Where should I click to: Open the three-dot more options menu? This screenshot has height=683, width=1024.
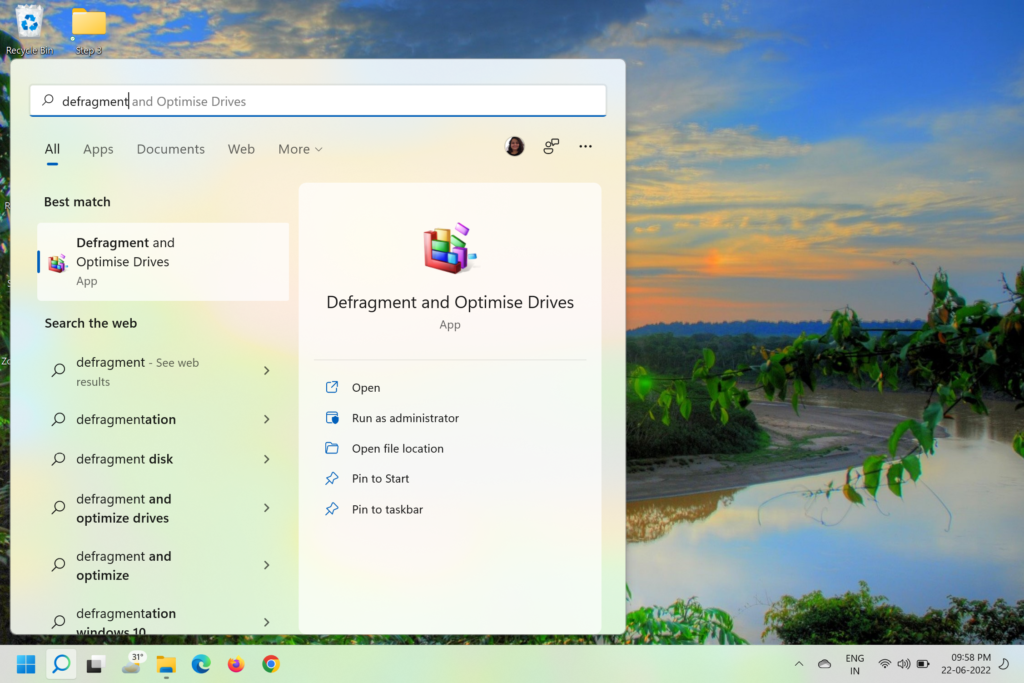[586, 147]
